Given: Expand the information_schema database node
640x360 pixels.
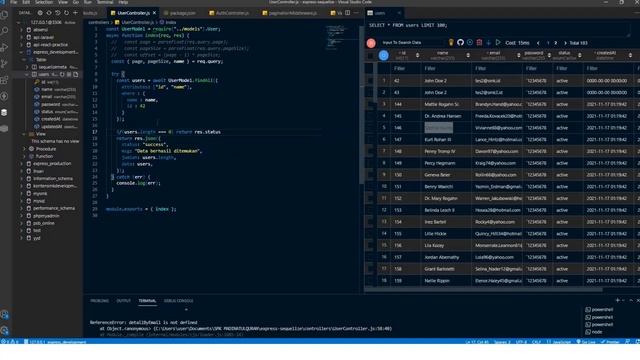Looking at the screenshot, I should (22, 179).
